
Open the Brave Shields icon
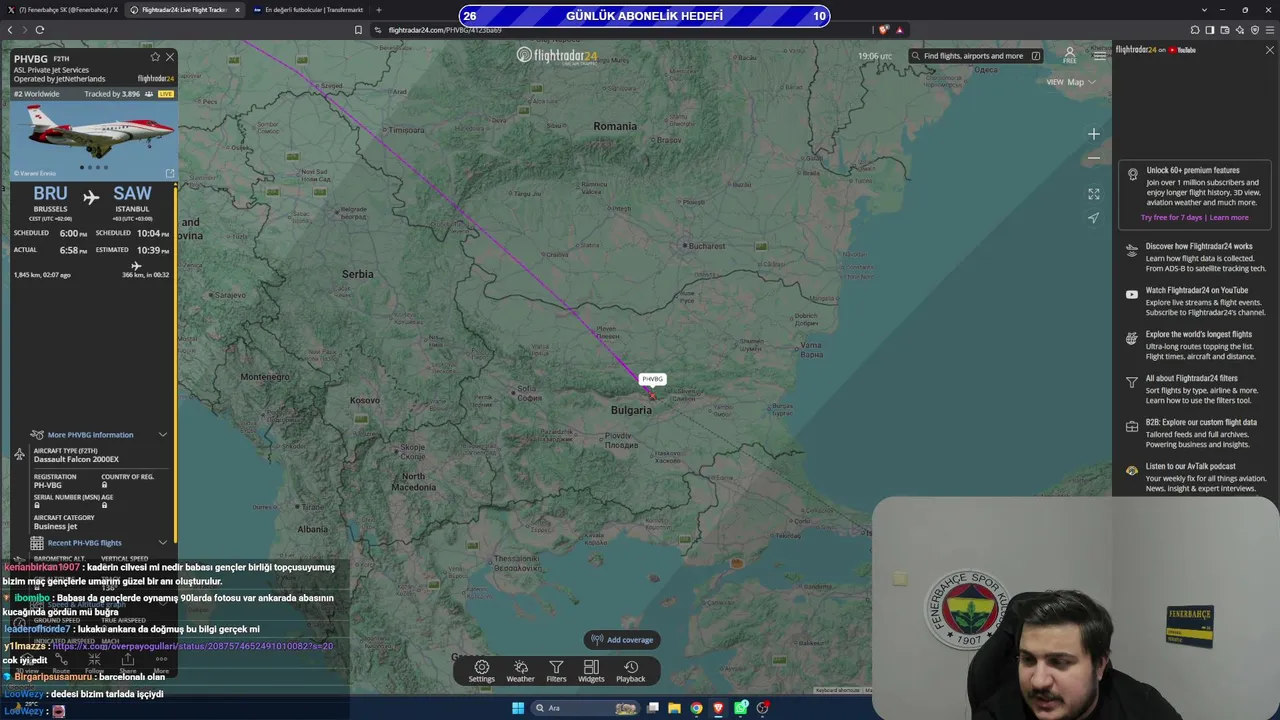point(884,30)
